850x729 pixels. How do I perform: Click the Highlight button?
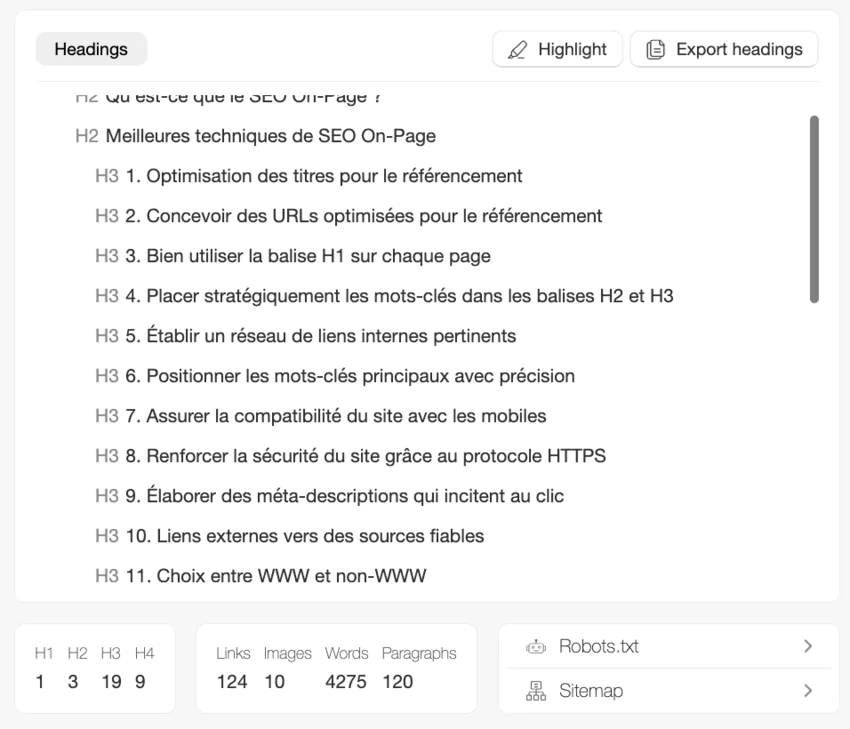(x=557, y=50)
